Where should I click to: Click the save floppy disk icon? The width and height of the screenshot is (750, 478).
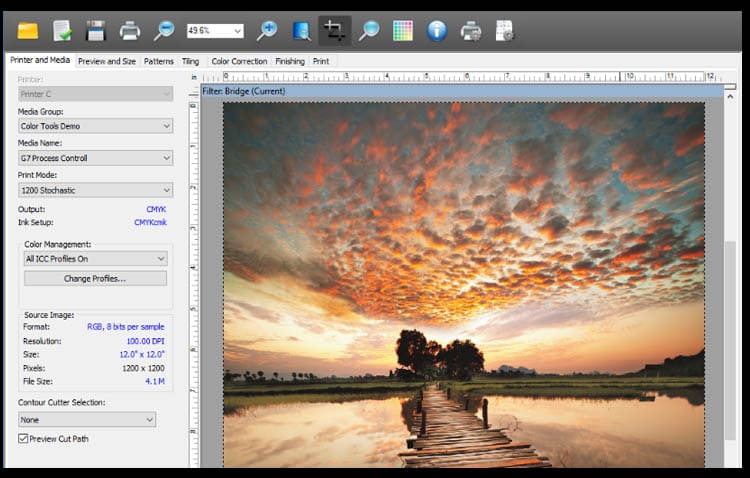point(95,31)
